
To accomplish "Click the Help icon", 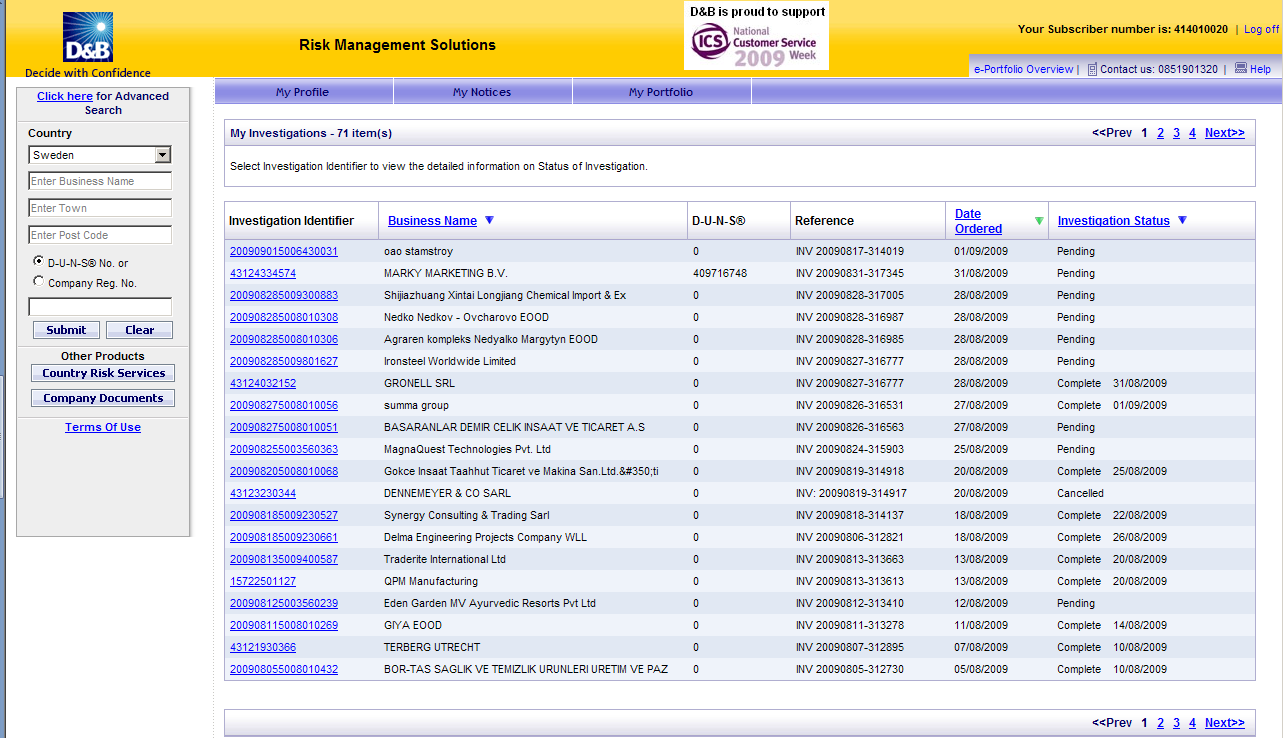I will click(x=1240, y=68).
